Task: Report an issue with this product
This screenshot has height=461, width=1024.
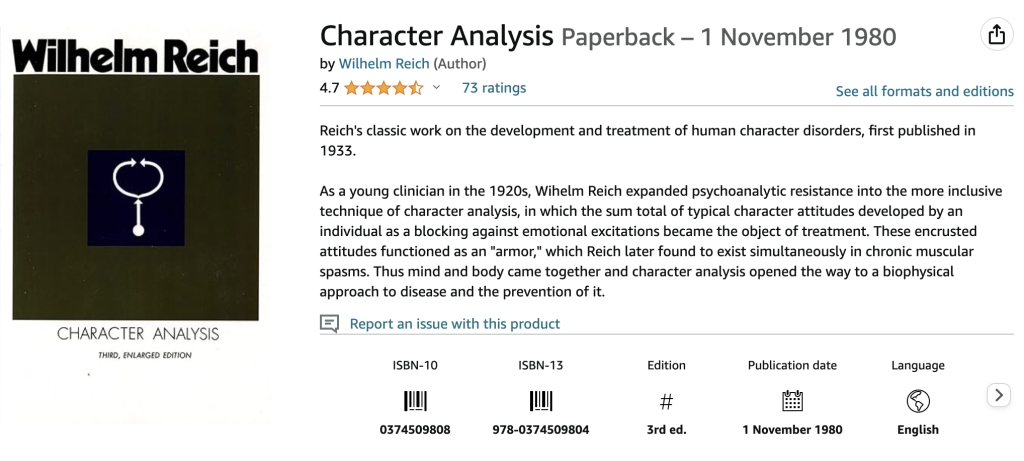Action: tap(454, 324)
